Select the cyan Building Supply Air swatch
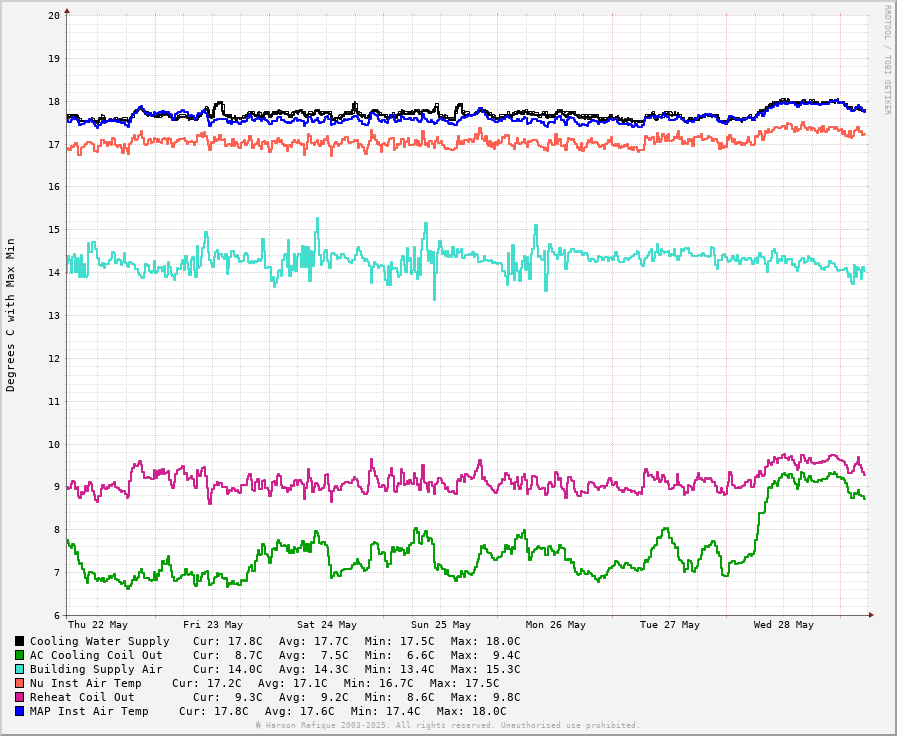The height and width of the screenshot is (736, 897). (x=19, y=669)
